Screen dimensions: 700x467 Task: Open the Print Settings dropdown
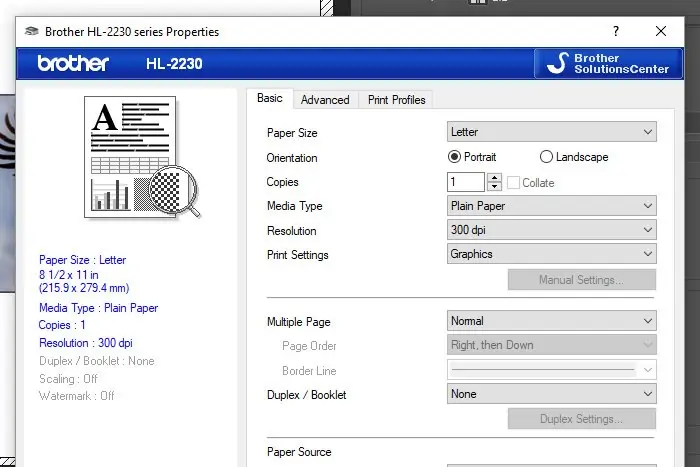click(x=551, y=254)
